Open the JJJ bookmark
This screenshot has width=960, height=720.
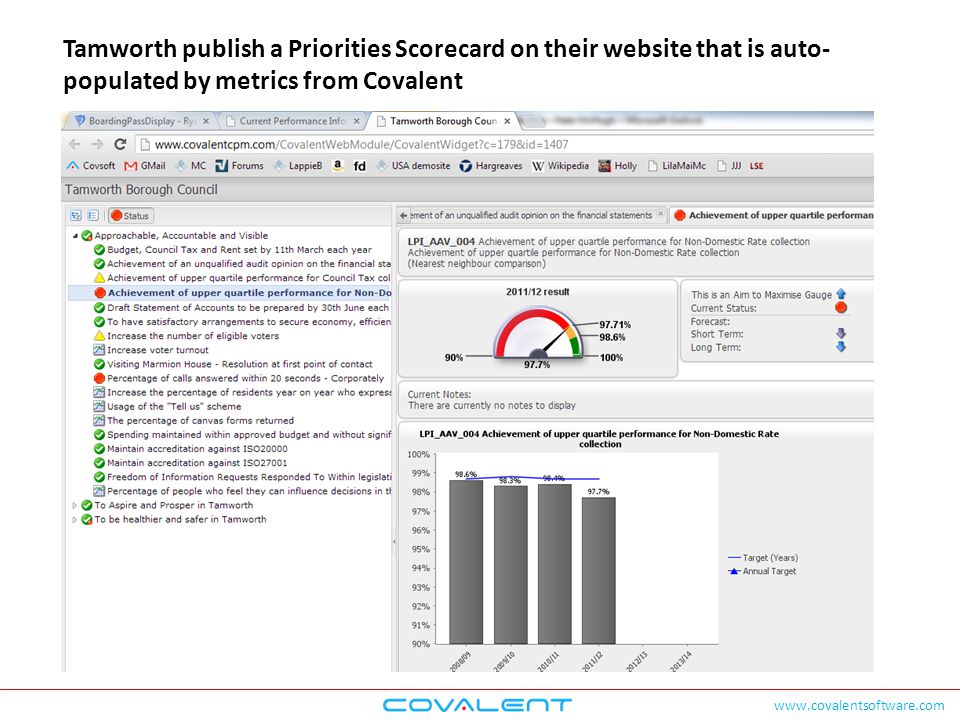click(729, 166)
